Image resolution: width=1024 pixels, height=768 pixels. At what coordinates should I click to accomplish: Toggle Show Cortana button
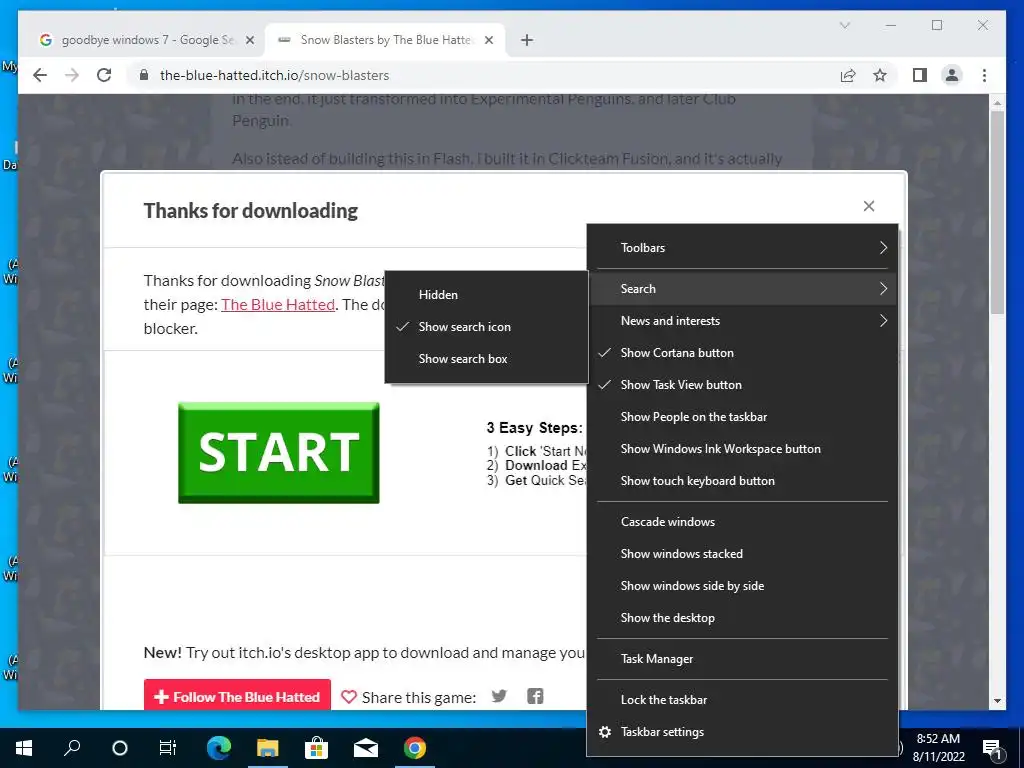point(743,353)
